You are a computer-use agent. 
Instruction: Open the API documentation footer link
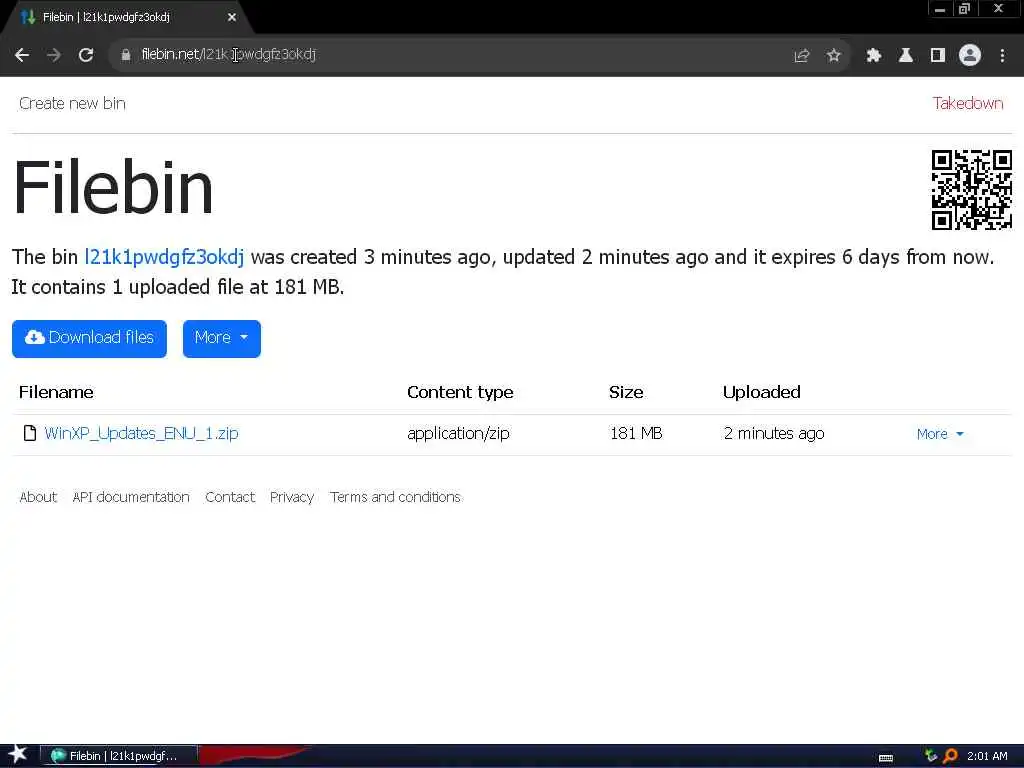(x=131, y=497)
